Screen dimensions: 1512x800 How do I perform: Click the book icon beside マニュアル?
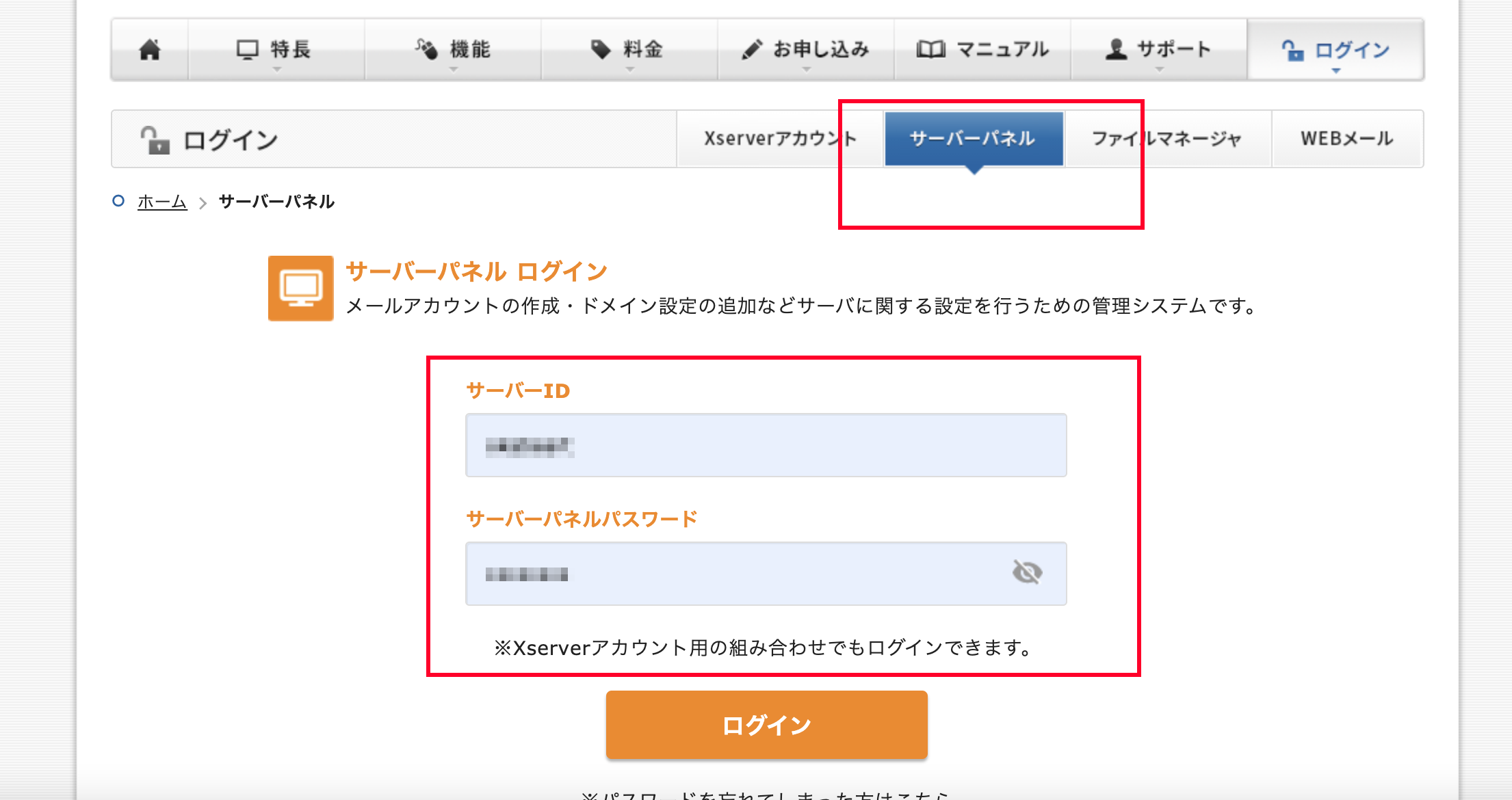point(930,49)
